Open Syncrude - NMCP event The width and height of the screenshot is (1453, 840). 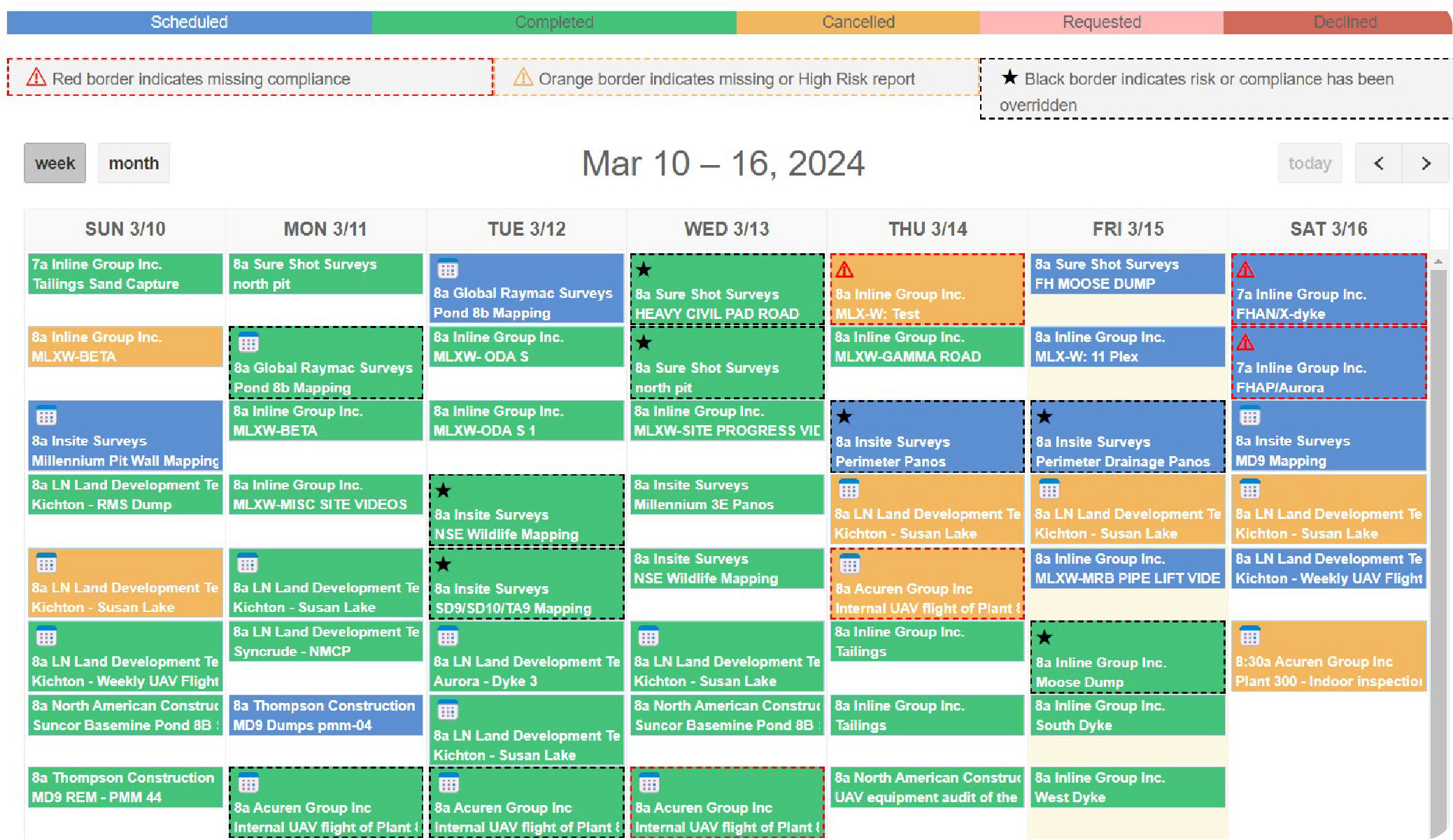tap(326, 641)
